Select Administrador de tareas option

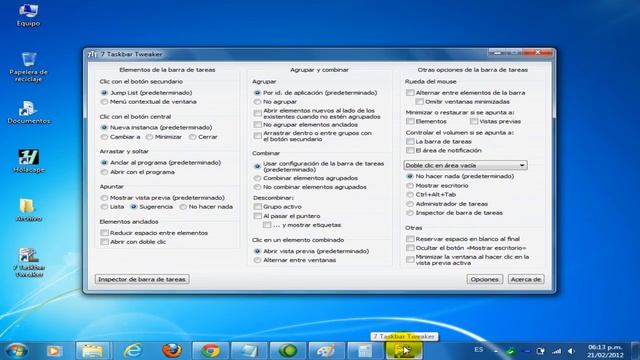(447, 204)
